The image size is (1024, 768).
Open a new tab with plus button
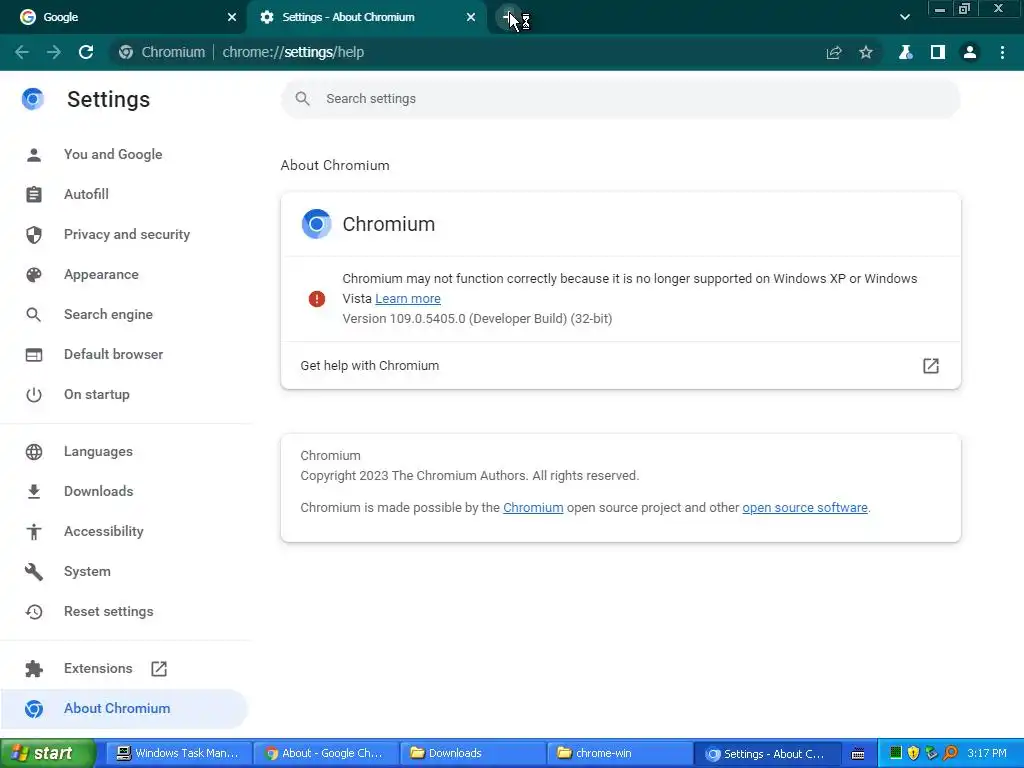click(x=509, y=18)
